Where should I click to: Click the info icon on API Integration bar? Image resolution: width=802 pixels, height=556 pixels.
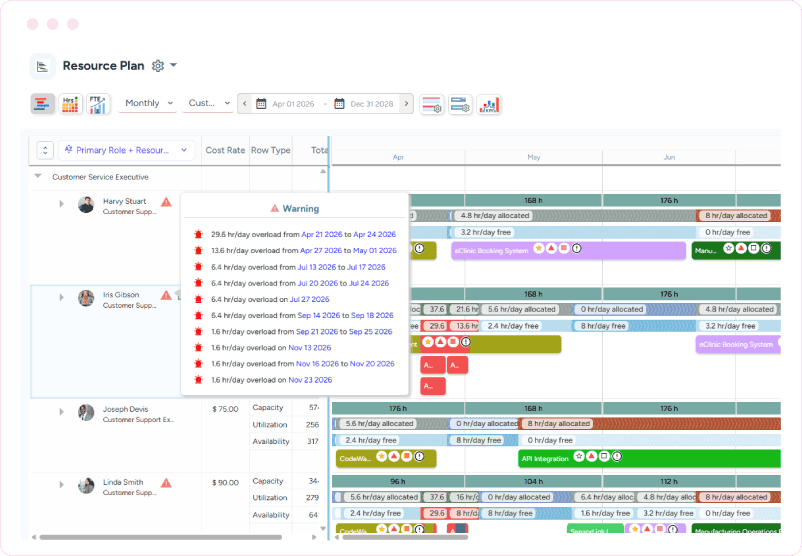617,456
